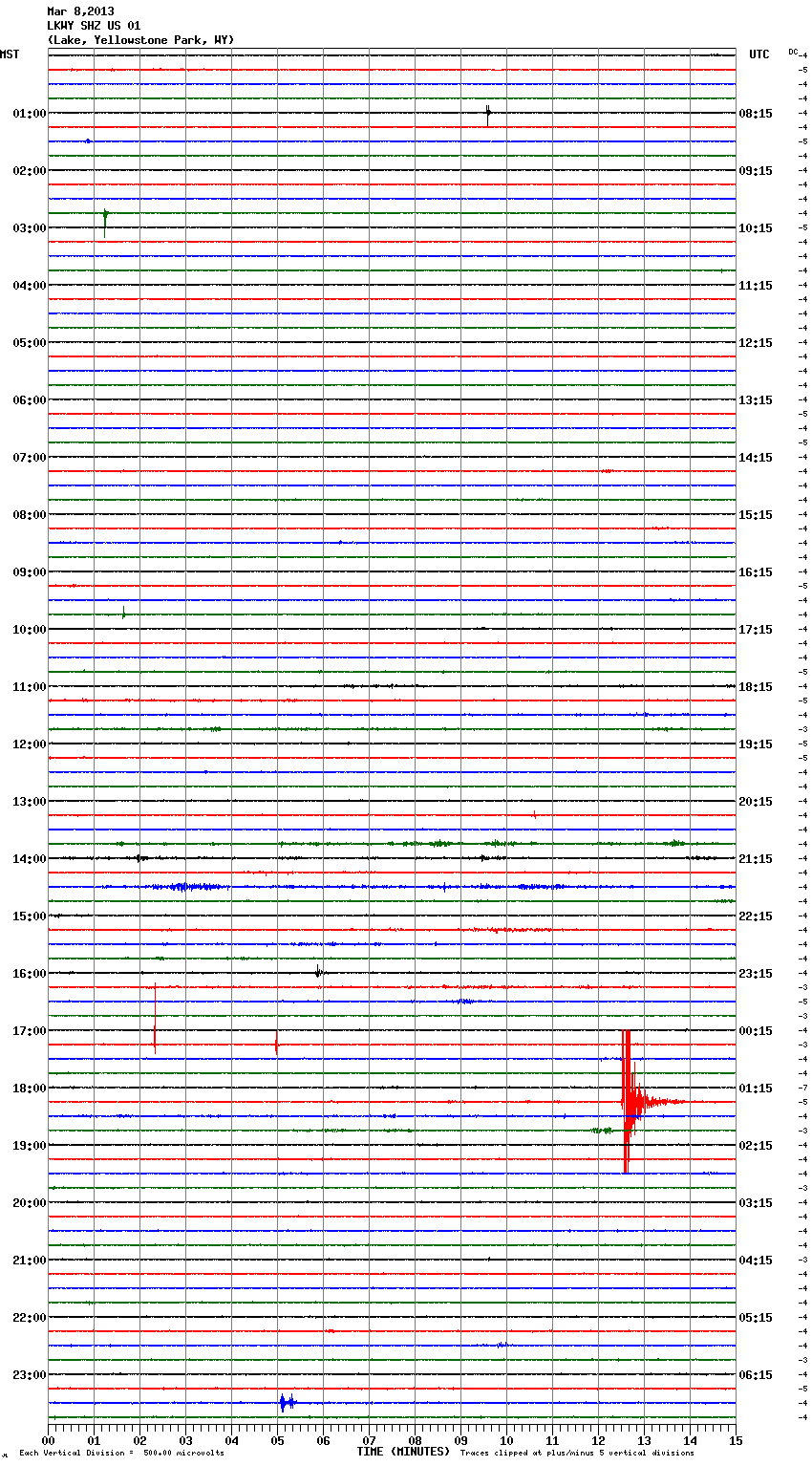Click the UTC "08:15" time label

[x=756, y=114]
